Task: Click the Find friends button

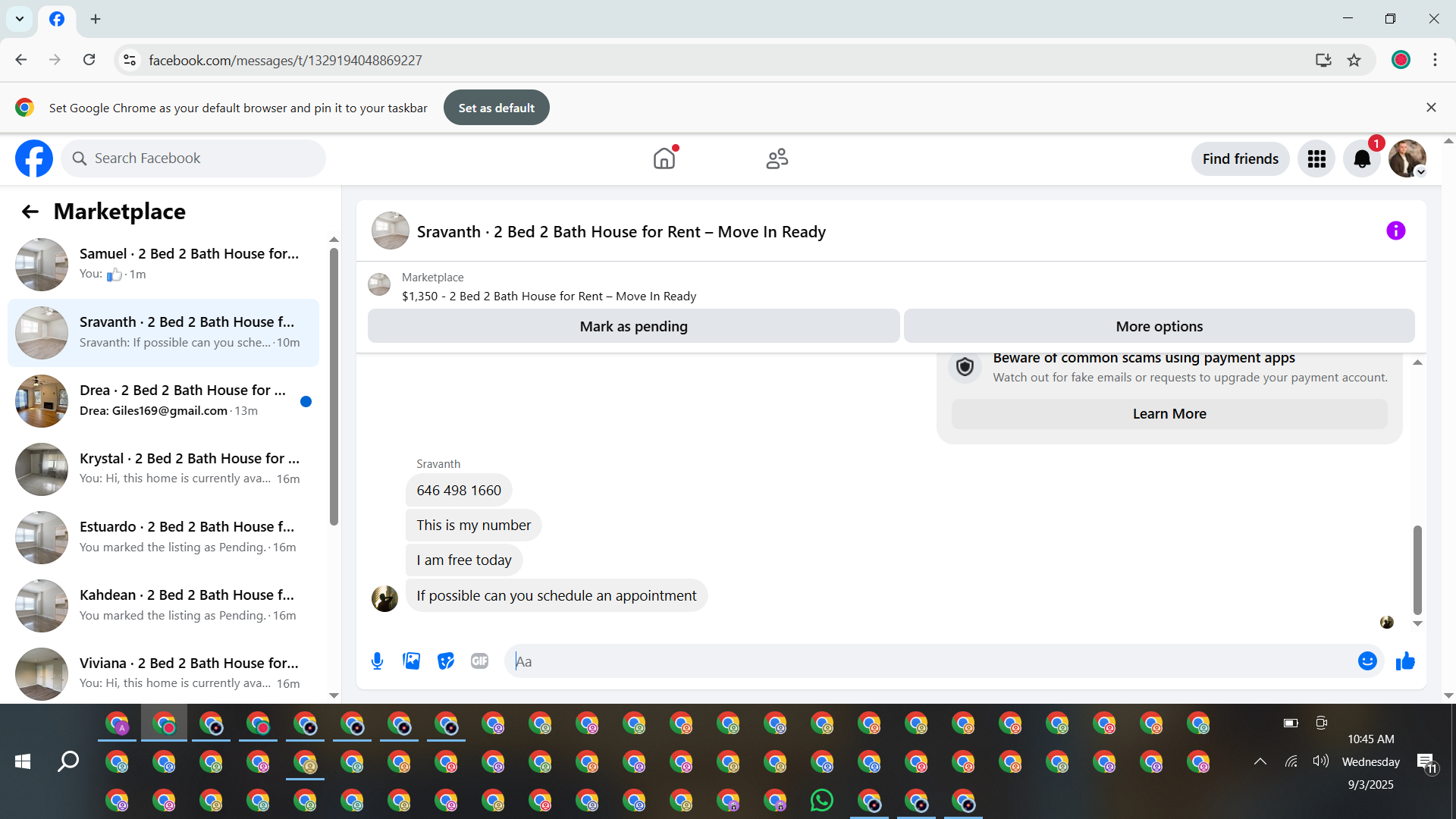Action: coord(1241,158)
